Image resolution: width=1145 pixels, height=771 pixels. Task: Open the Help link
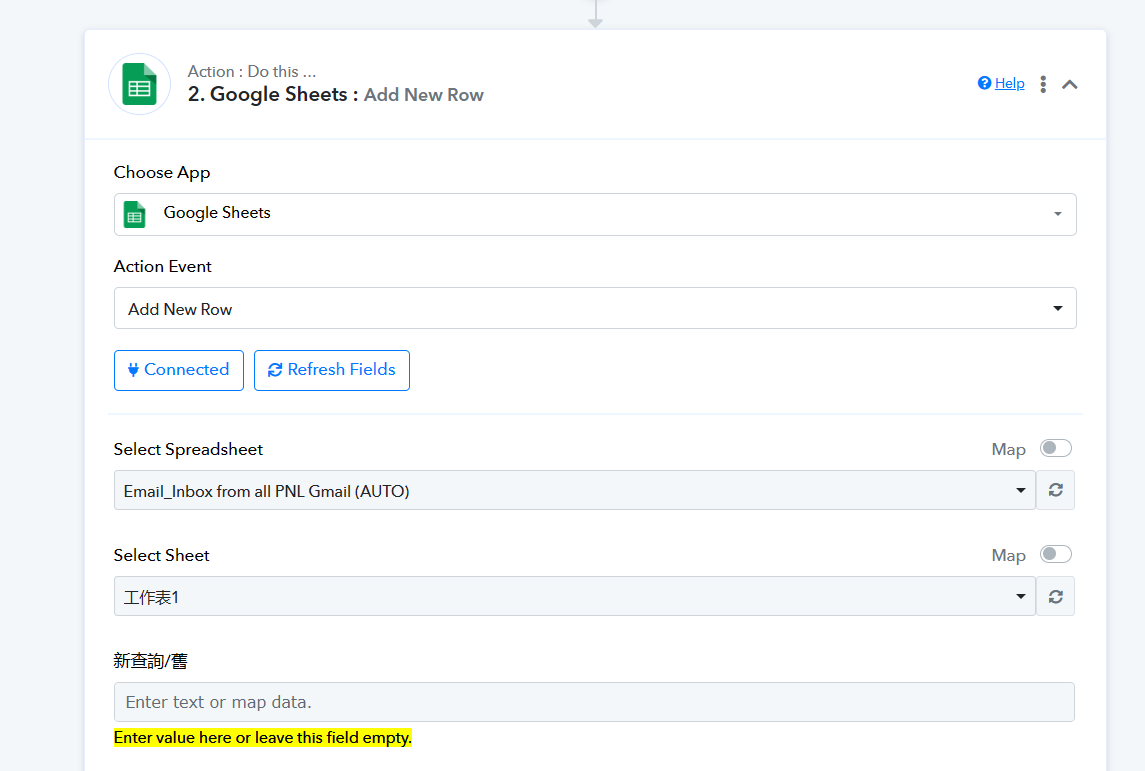(1009, 83)
